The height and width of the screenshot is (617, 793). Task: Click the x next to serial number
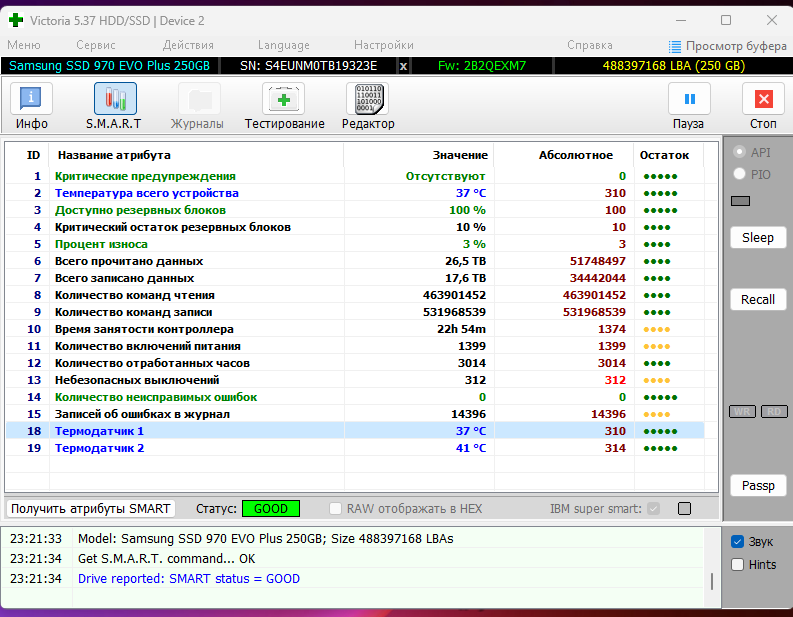[x=403, y=66]
